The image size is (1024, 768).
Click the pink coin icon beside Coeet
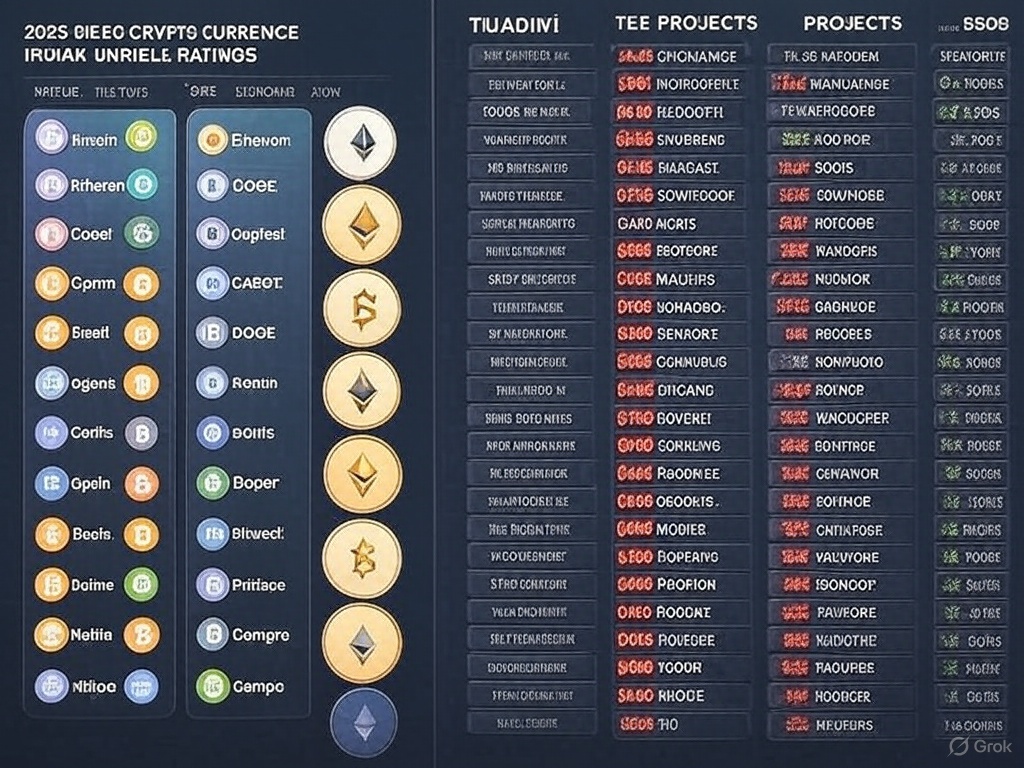[x=51, y=234]
